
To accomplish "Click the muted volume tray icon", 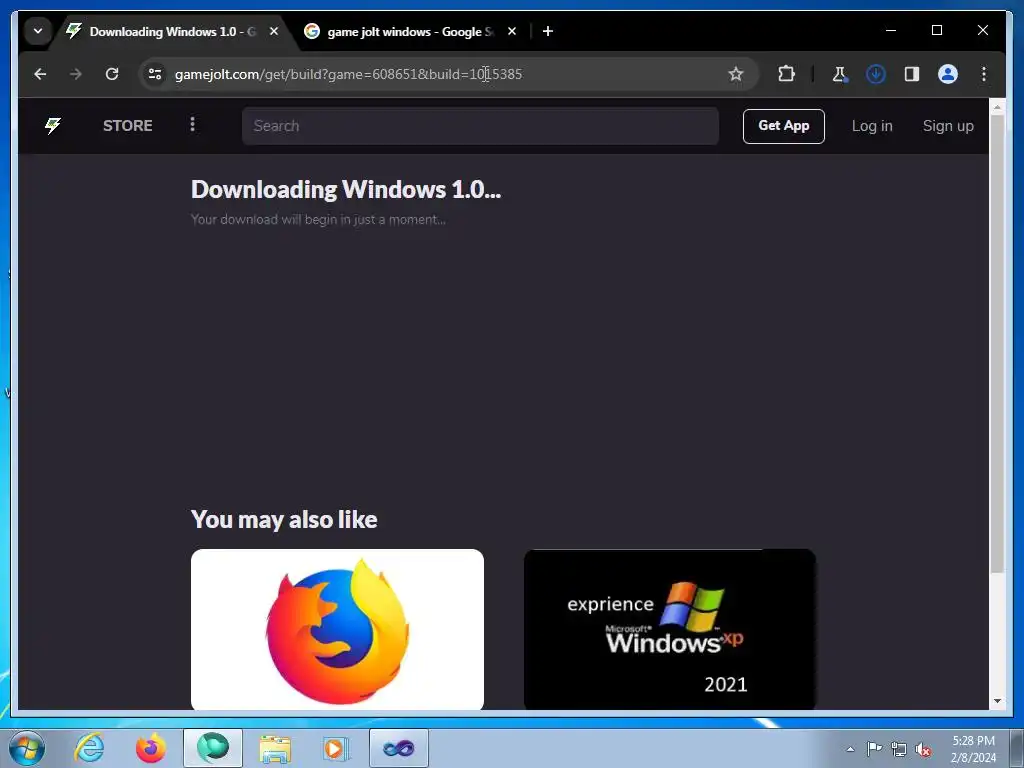I will 922,750.
